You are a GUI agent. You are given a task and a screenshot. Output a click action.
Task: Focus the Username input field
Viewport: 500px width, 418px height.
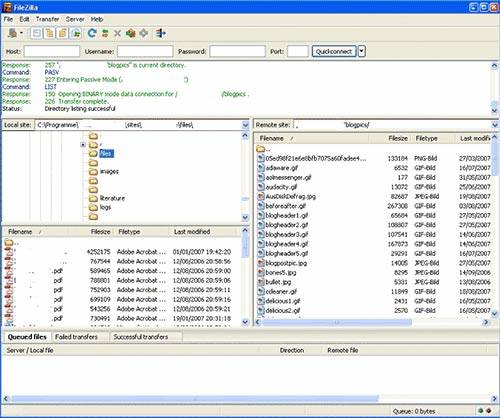[145, 51]
